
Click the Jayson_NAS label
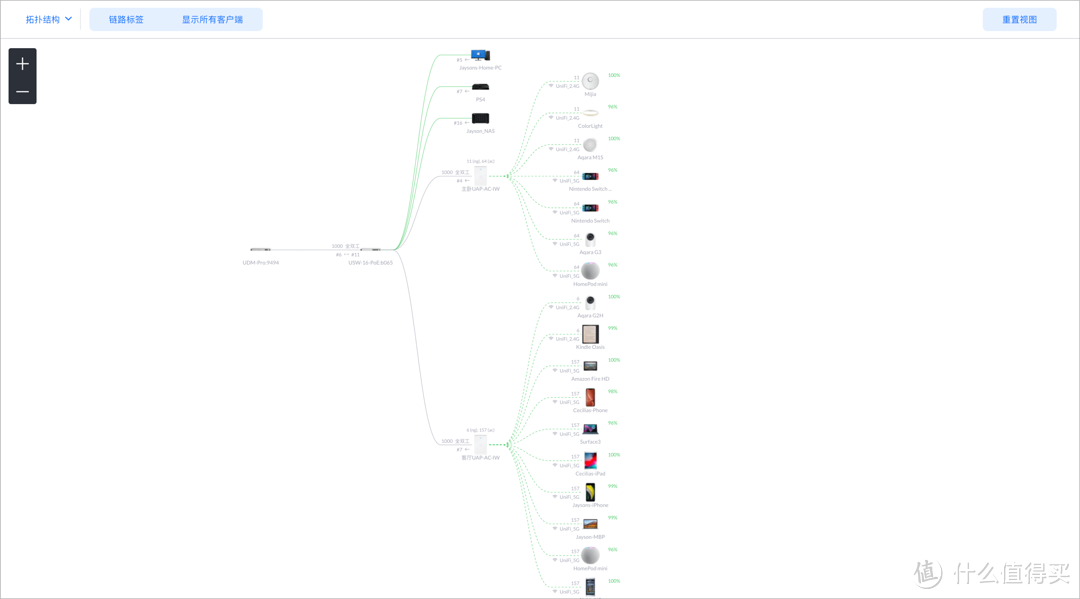click(x=480, y=131)
